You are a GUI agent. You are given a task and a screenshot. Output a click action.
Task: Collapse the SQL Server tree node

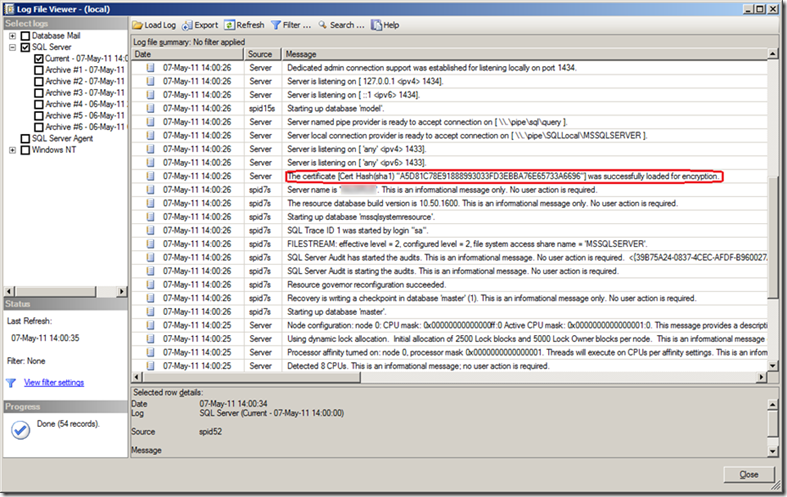click(x=12, y=47)
